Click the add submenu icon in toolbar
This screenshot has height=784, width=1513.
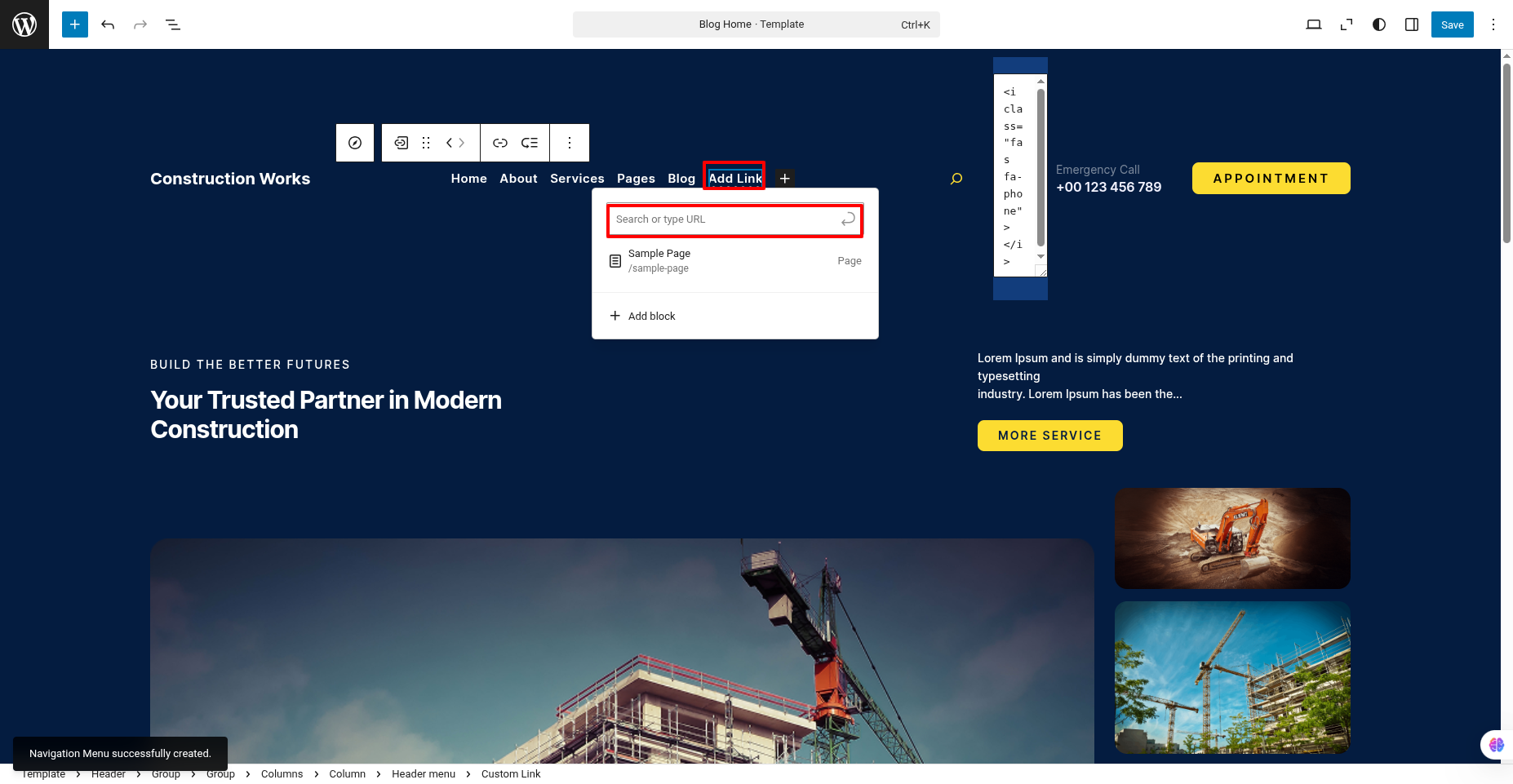point(530,143)
